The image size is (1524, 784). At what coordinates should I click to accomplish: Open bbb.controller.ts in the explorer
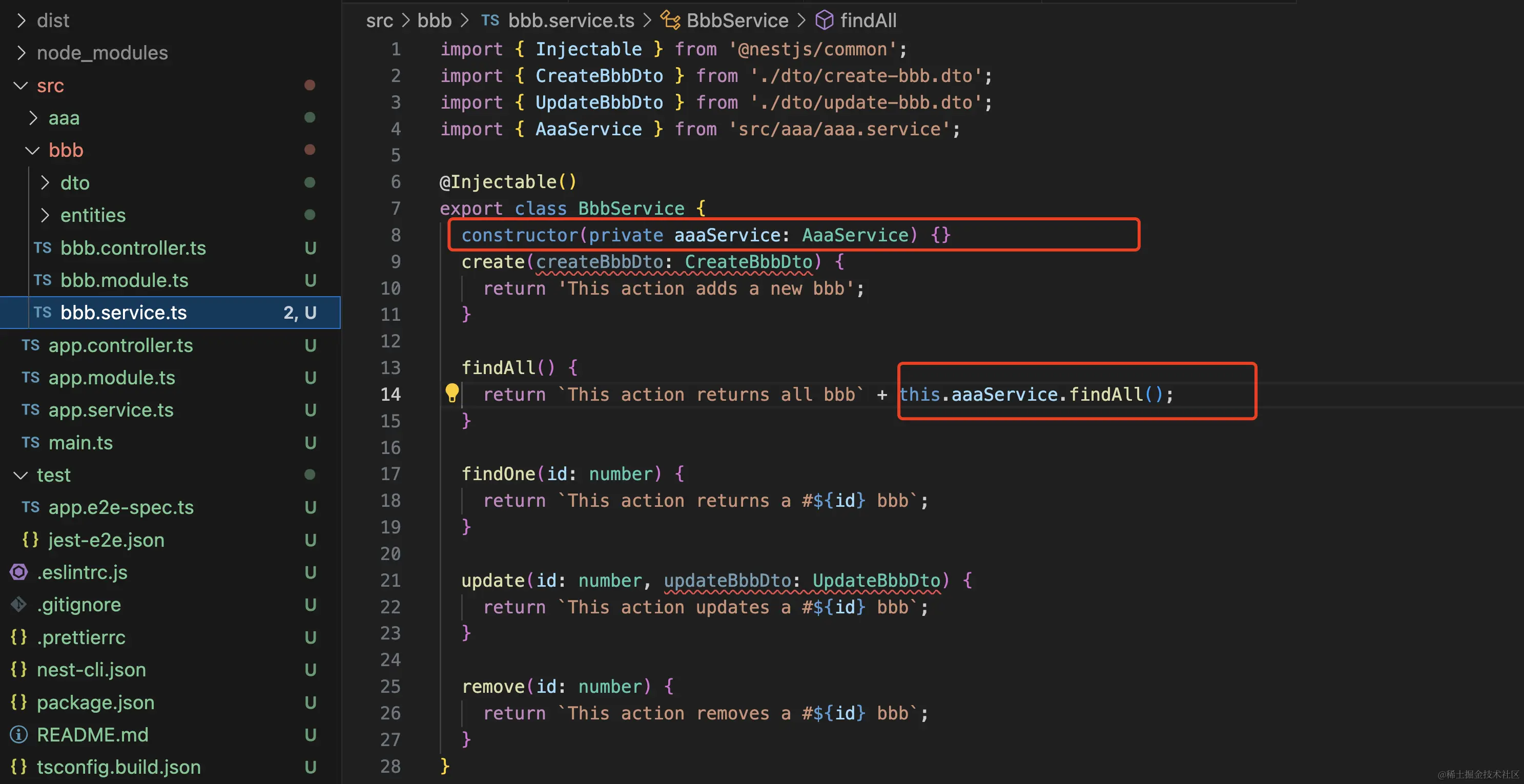pos(133,248)
